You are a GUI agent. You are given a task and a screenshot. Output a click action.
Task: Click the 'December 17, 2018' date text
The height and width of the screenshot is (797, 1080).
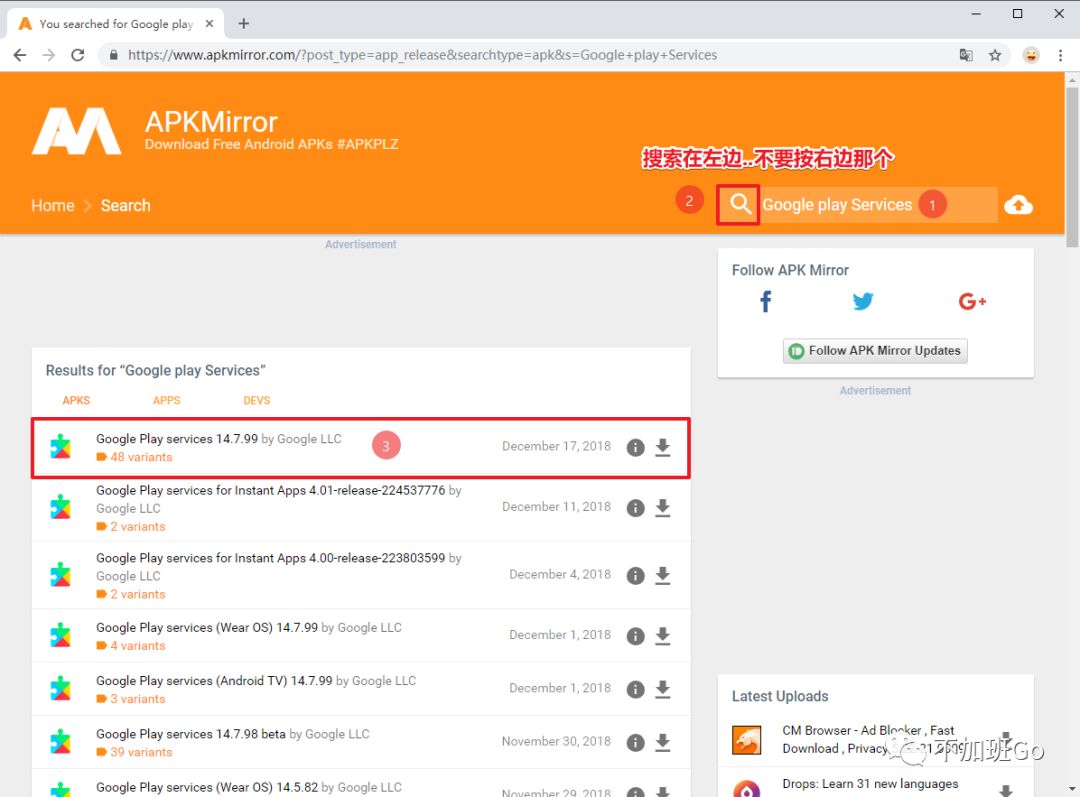tap(557, 446)
